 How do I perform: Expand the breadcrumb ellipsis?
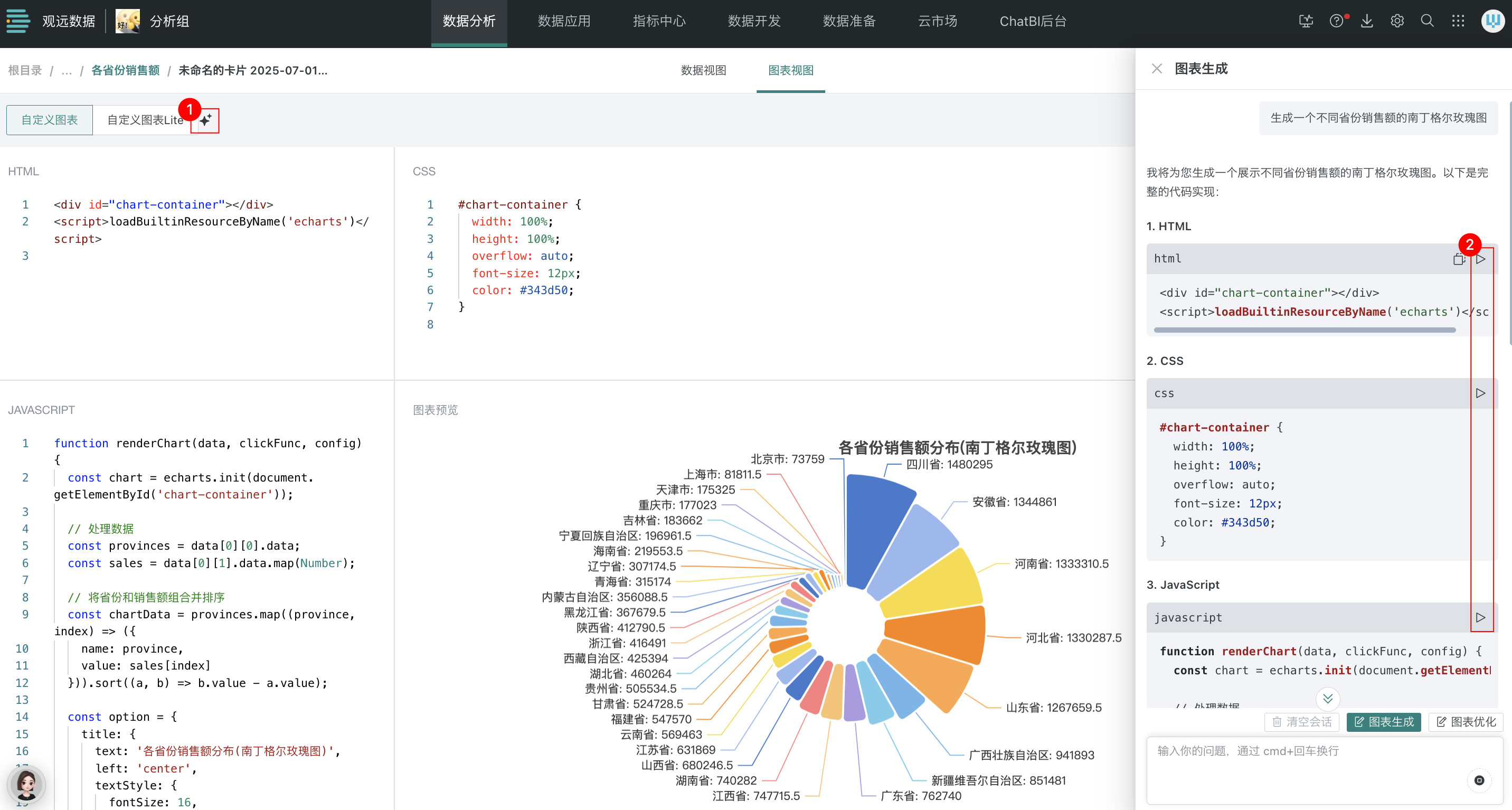tap(67, 70)
